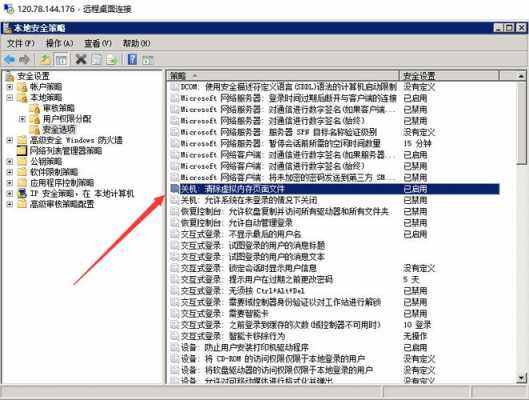The width and height of the screenshot is (529, 400).
Task: Click the 本地安全策略 title bar icon
Action: tap(7, 28)
